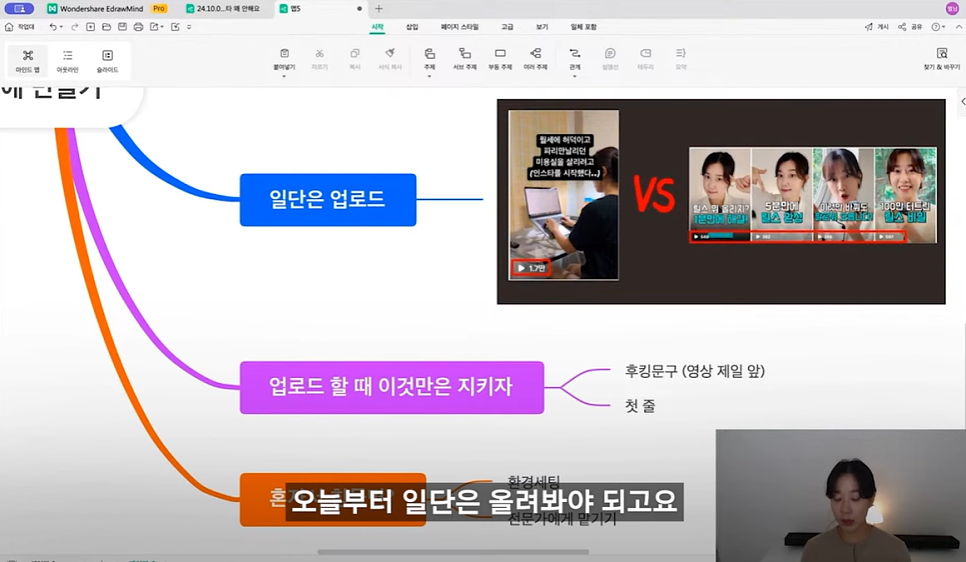This screenshot has width=966, height=562.
Task: Click the open folder icon
Action: pyautogui.click(x=107, y=27)
